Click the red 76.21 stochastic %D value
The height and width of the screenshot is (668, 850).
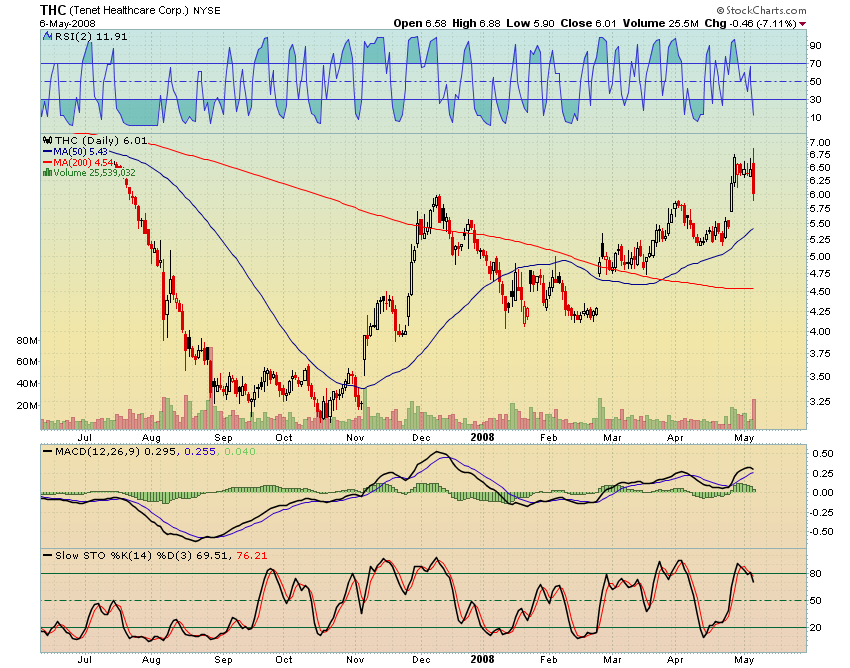pos(252,555)
